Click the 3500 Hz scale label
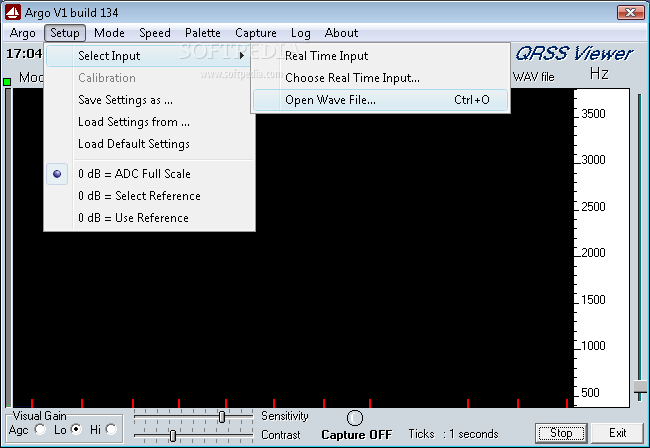Screen dimensions: 650x448 coord(593,114)
